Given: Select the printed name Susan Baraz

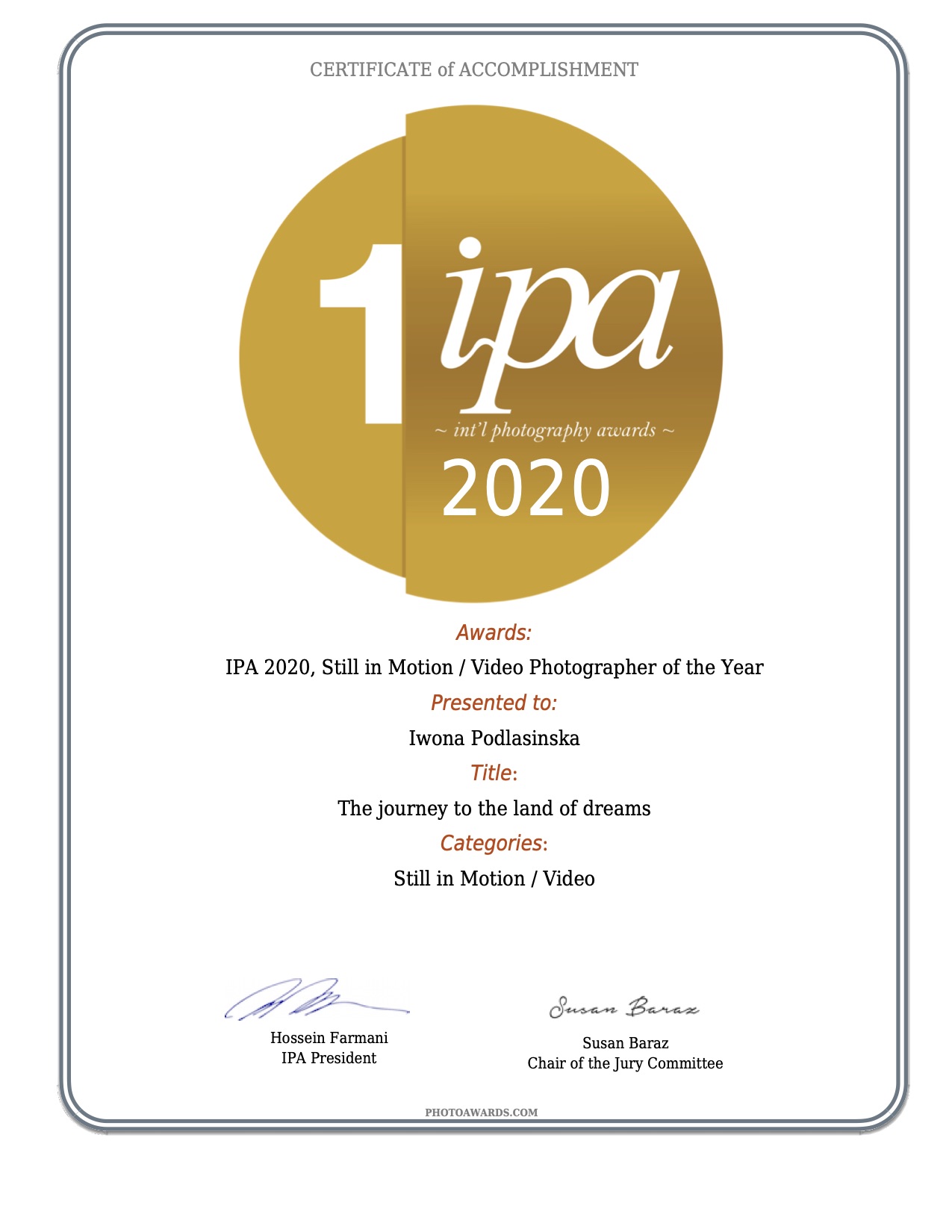Looking at the screenshot, I should pos(625,1042).
